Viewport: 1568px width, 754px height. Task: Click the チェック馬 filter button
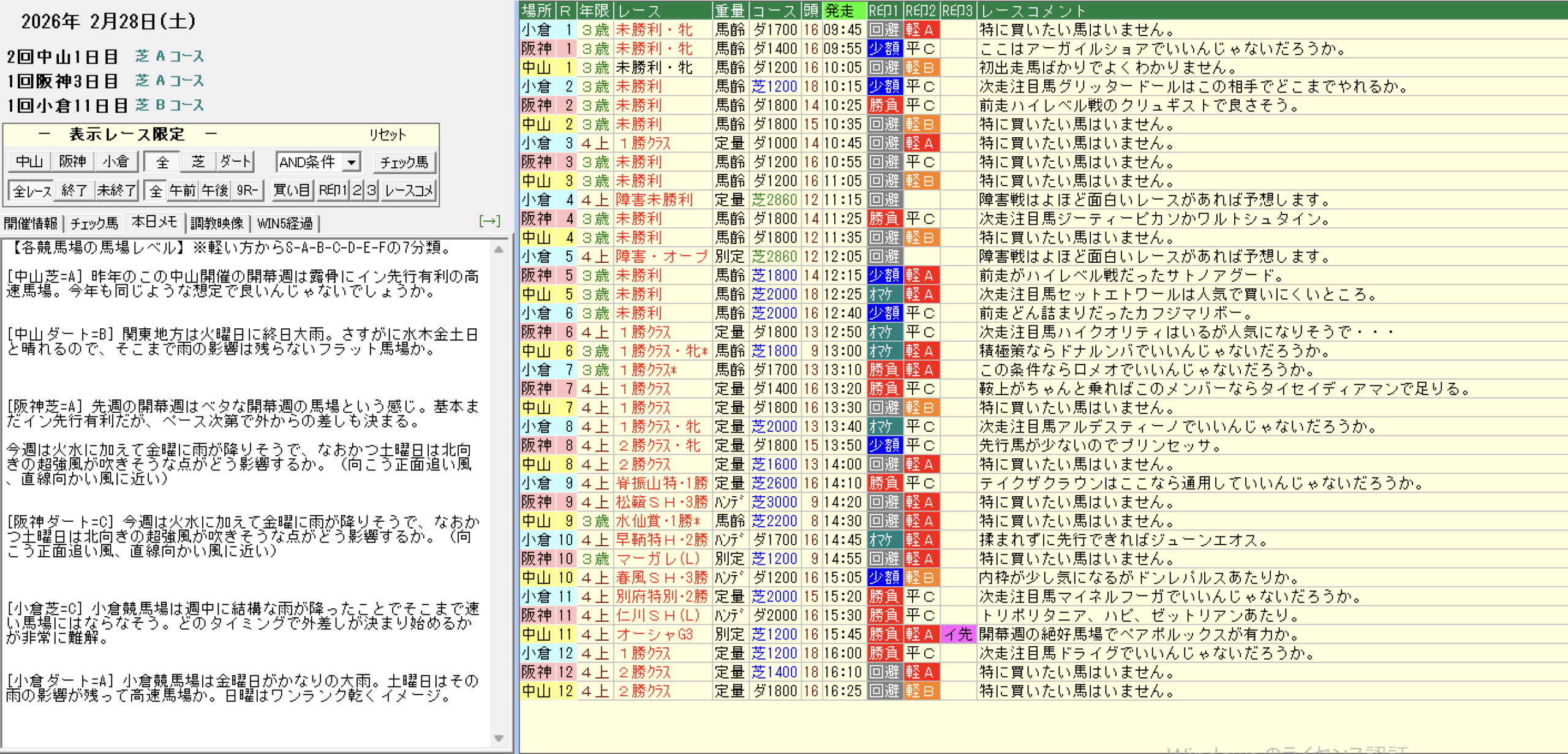point(404,162)
